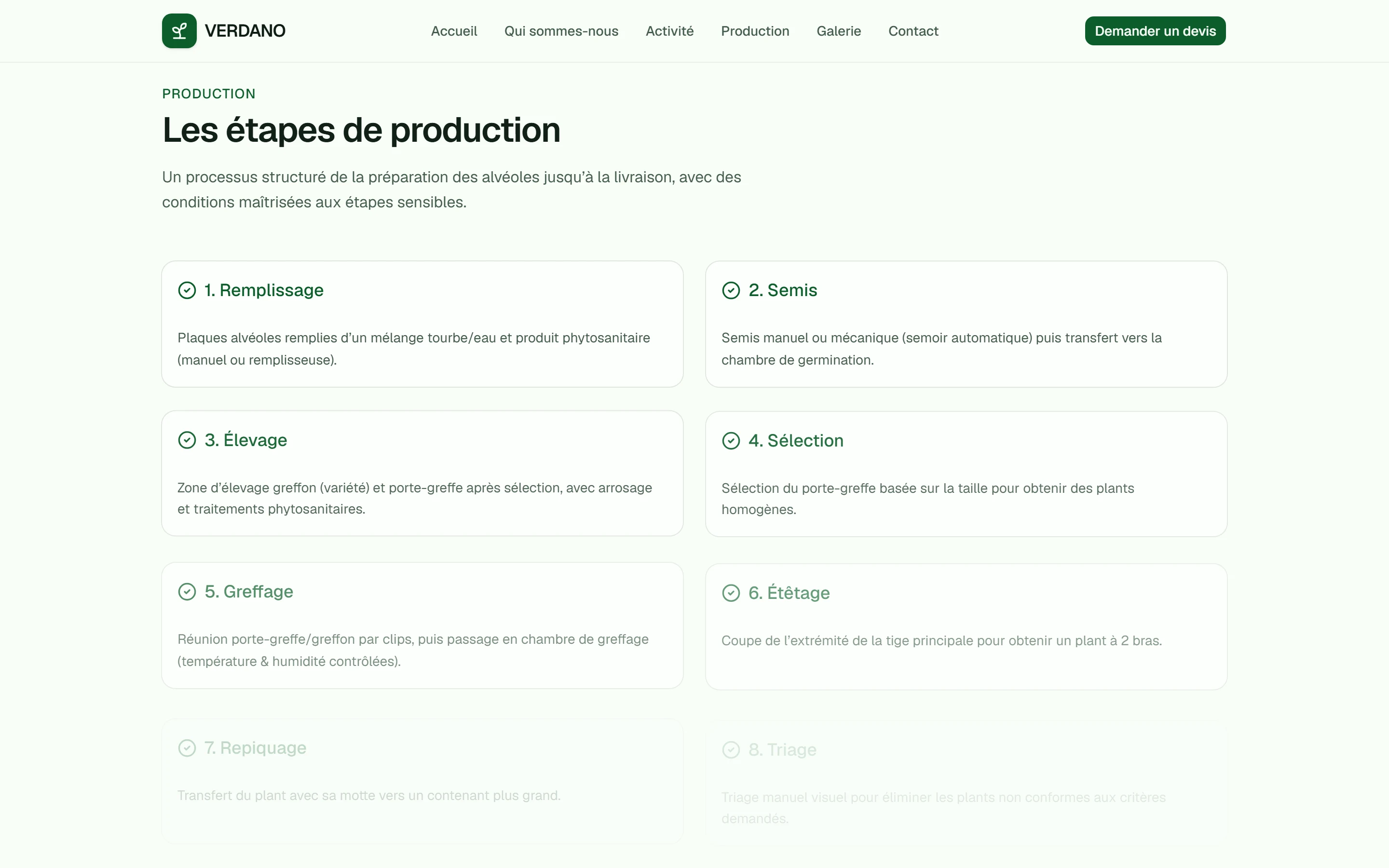Select the '1. Remplissage' heading
The image size is (1389, 868).
coord(264,290)
